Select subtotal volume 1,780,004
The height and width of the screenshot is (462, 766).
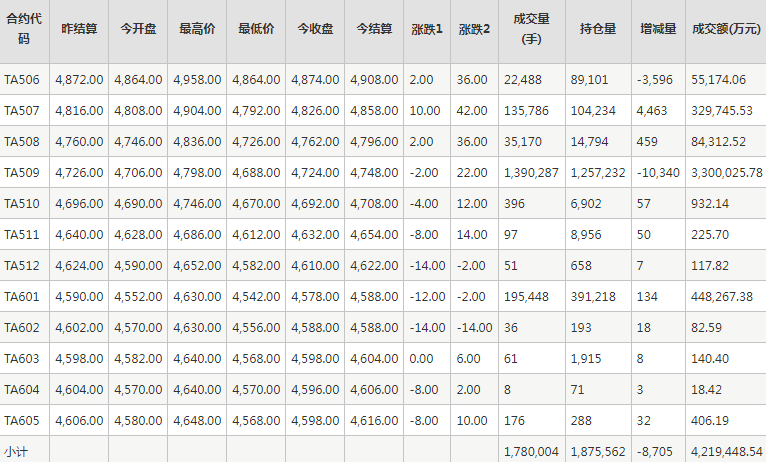(531, 452)
